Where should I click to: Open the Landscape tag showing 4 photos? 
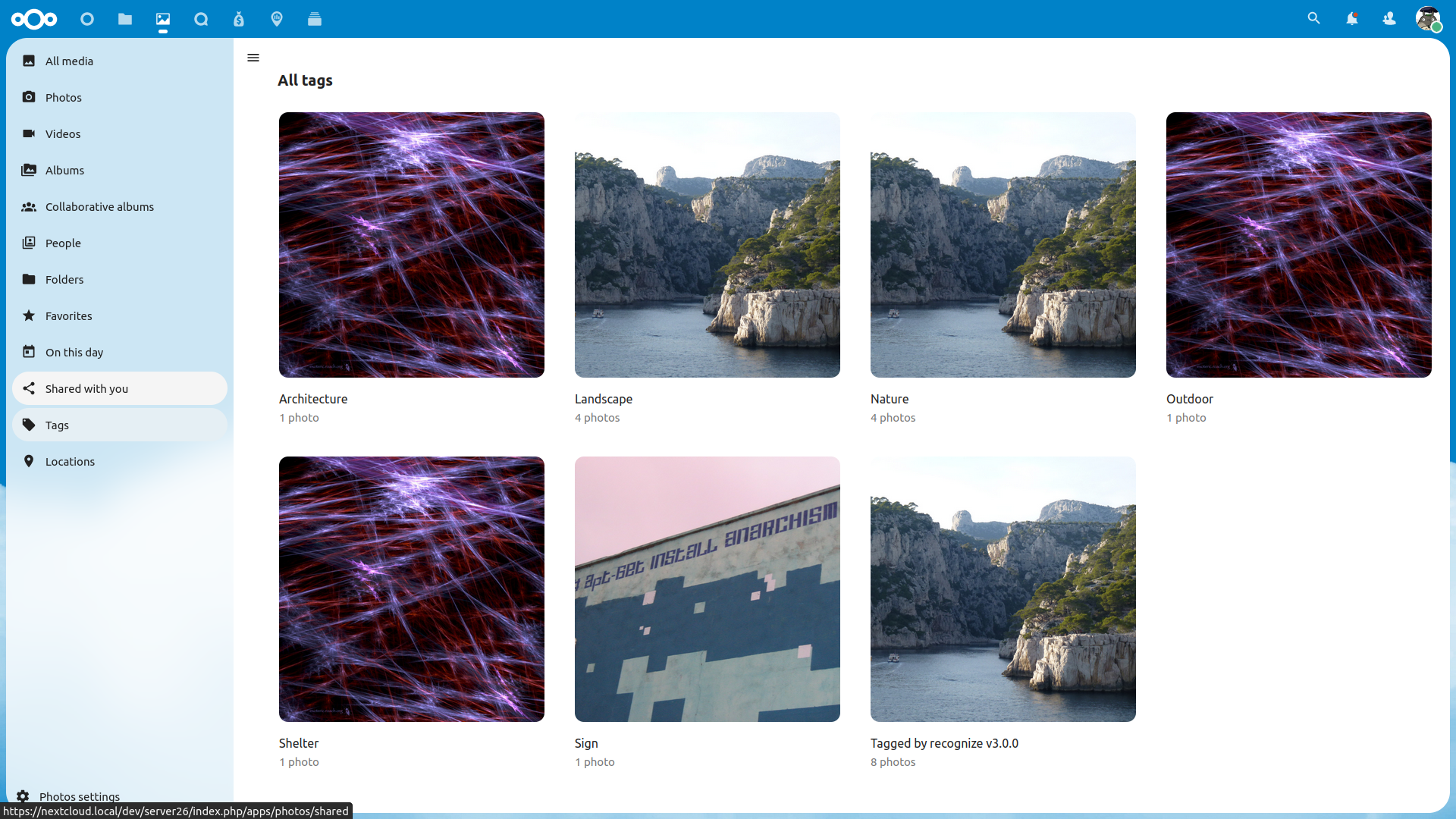pyautogui.click(x=707, y=244)
